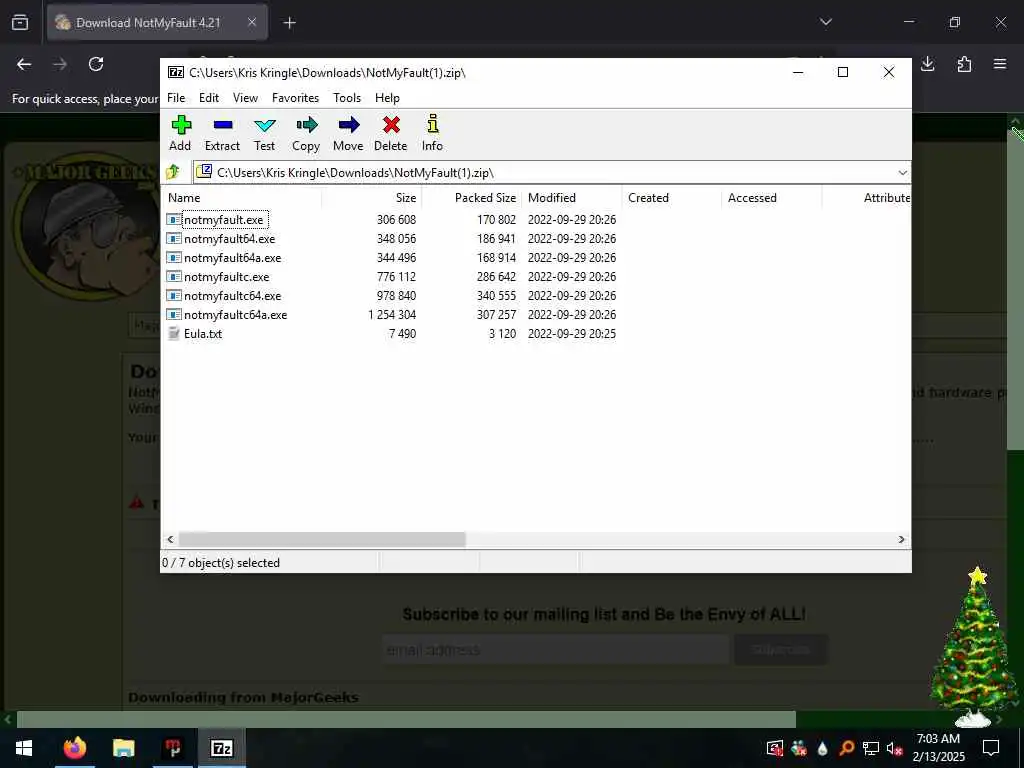Click the packed size 3 120
Viewport: 1024px width, 768px height.
click(x=502, y=333)
